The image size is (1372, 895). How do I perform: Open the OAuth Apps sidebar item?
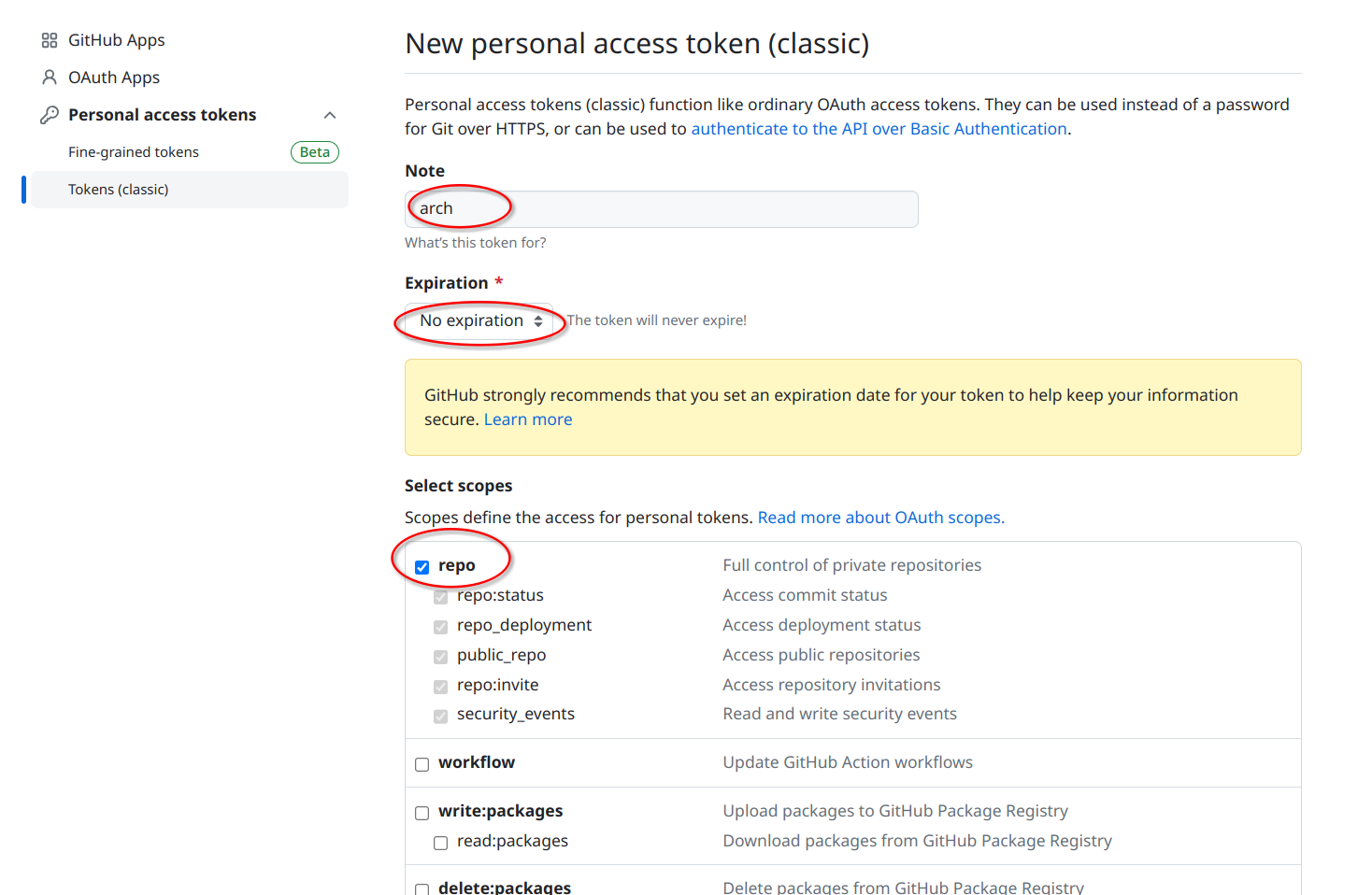(x=114, y=78)
